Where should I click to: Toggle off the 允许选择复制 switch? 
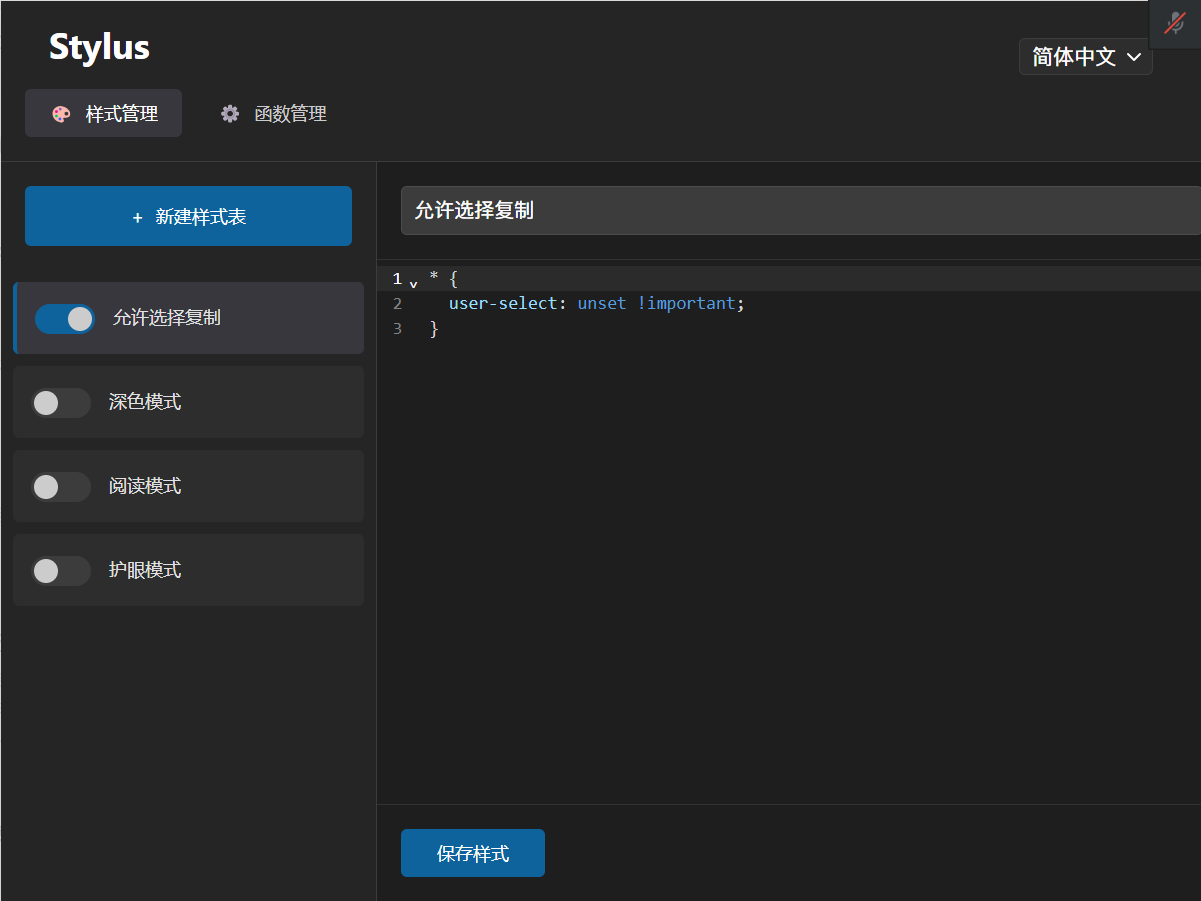pyautogui.click(x=65, y=319)
